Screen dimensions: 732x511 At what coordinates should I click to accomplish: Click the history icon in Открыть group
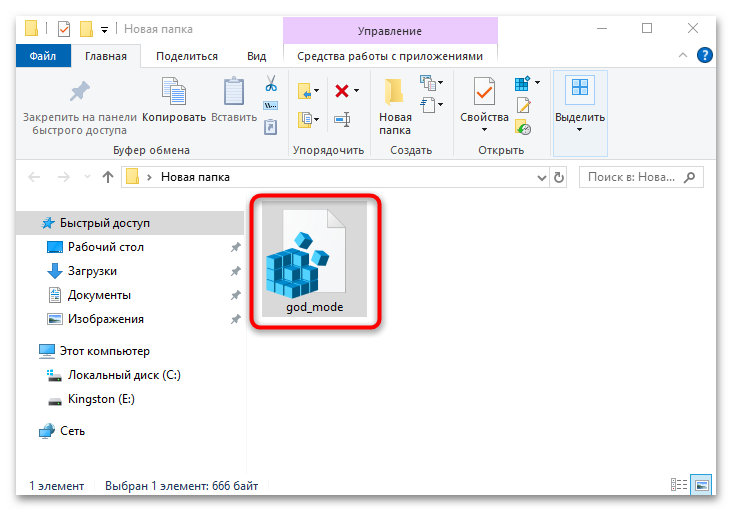[523, 127]
